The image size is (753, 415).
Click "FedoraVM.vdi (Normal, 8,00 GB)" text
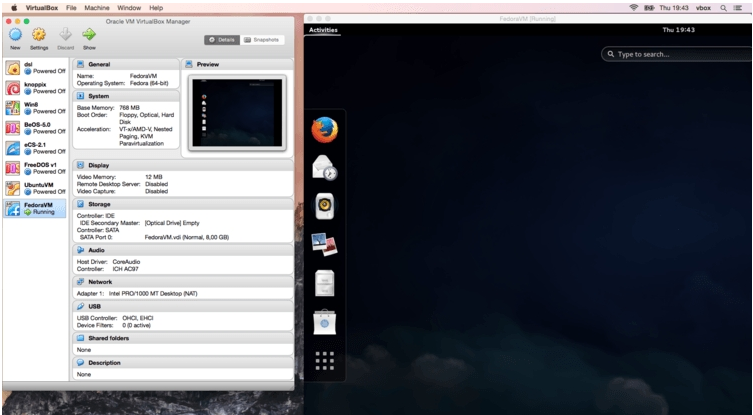click(x=187, y=237)
